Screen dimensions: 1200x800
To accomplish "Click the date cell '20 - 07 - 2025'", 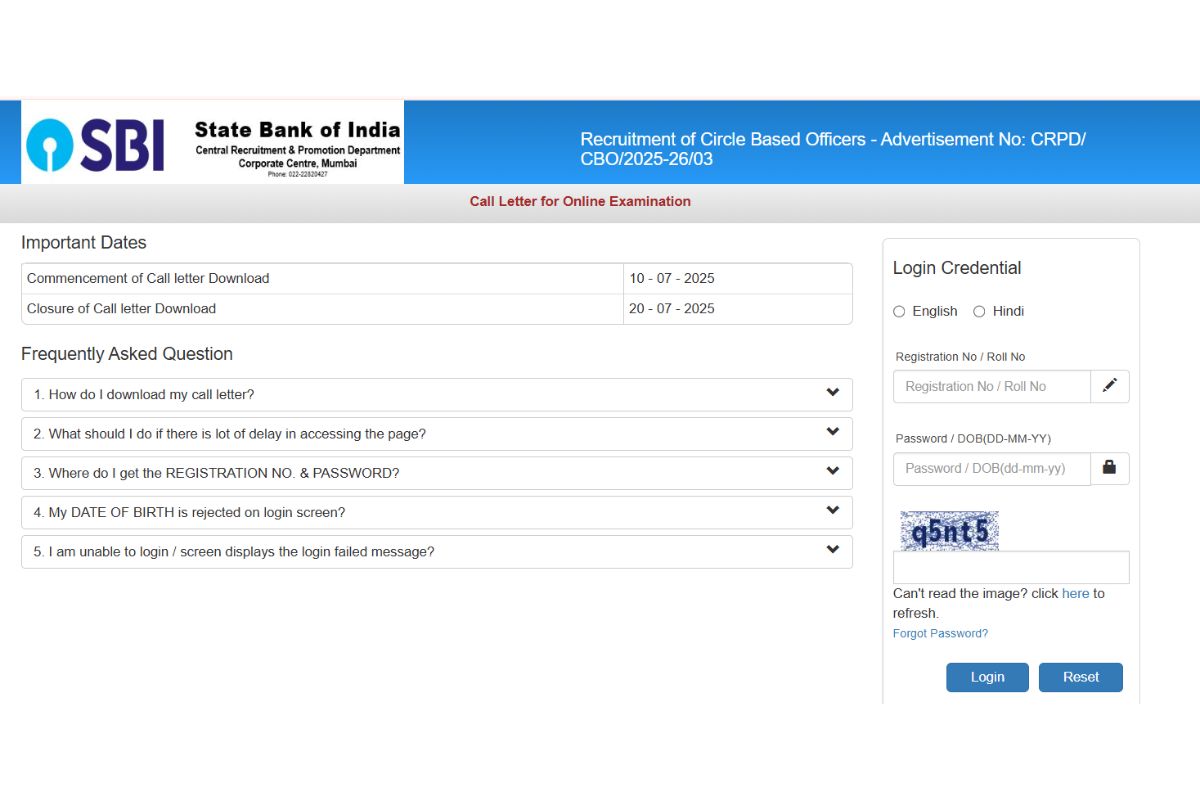I will tap(738, 309).
